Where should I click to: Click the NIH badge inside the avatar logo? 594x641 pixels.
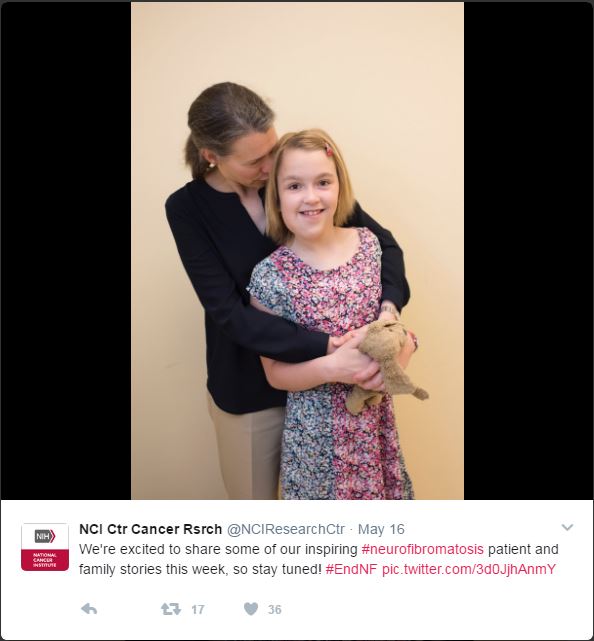pos(45,536)
